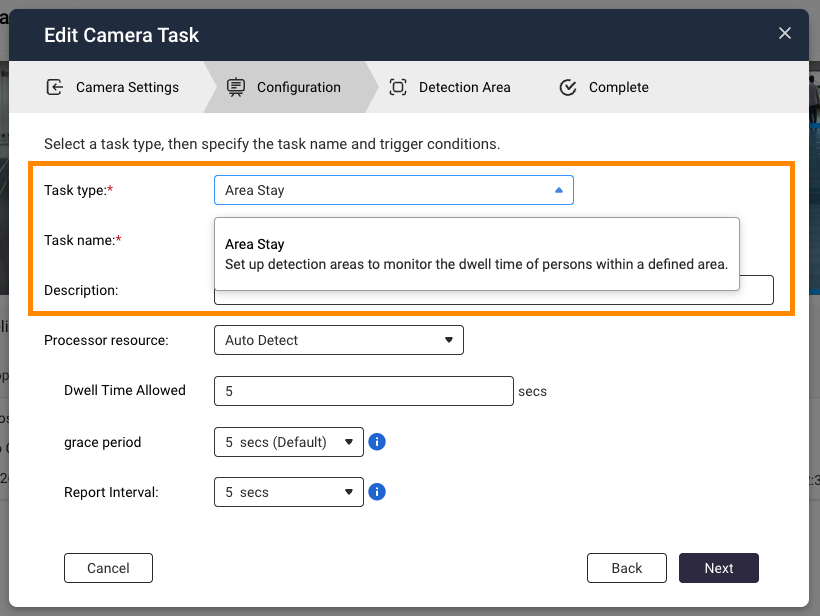Click the 'Processor resource:' label
820x616 pixels.
pos(106,340)
